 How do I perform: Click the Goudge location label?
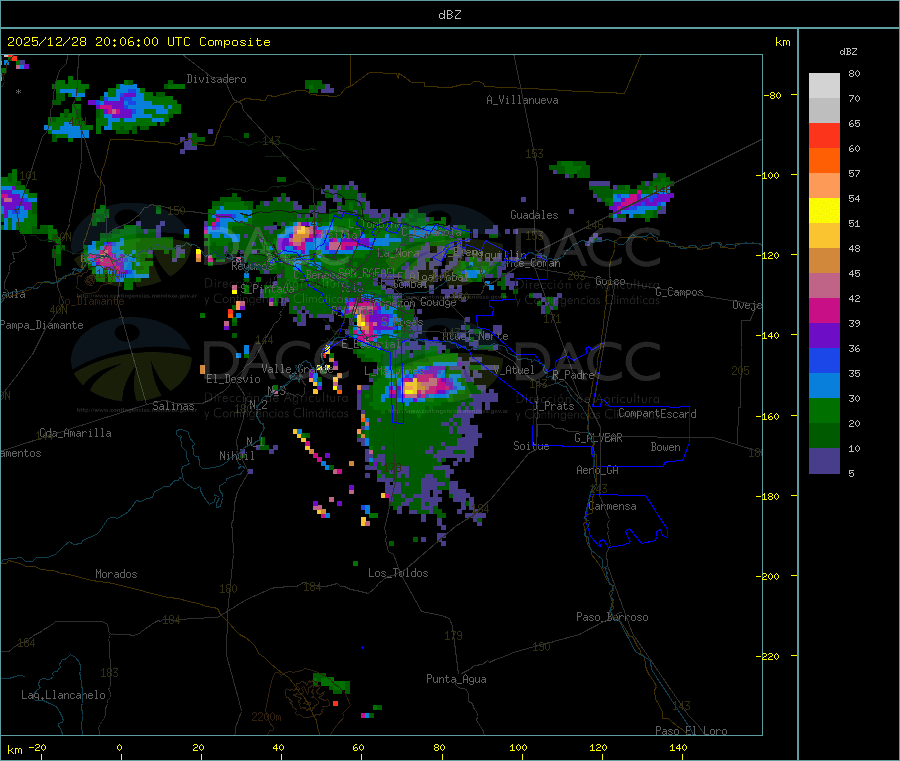pos(438,302)
